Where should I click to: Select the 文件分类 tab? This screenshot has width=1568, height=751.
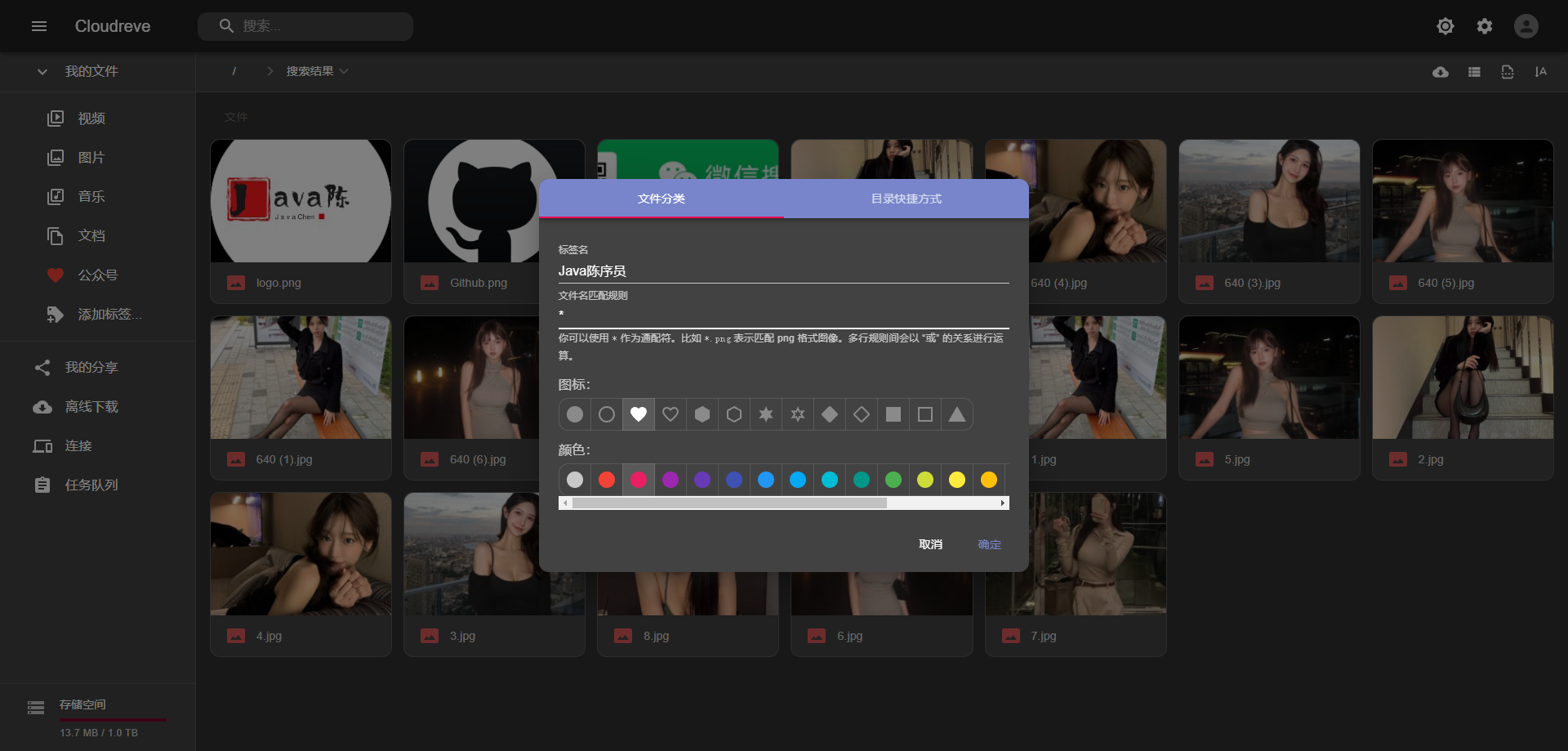[x=661, y=199]
